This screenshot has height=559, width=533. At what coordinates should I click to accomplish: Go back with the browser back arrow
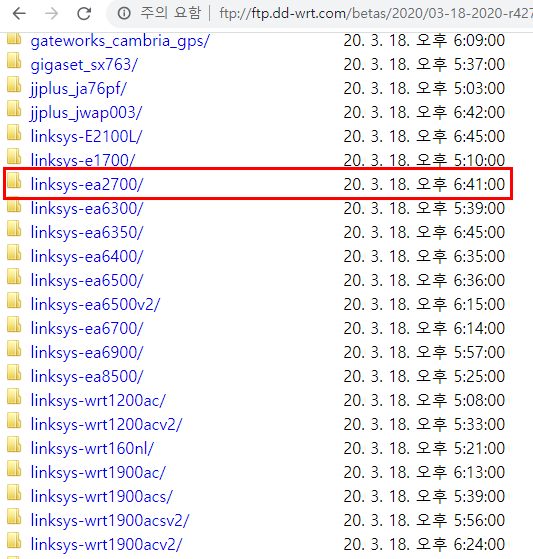tap(19, 14)
